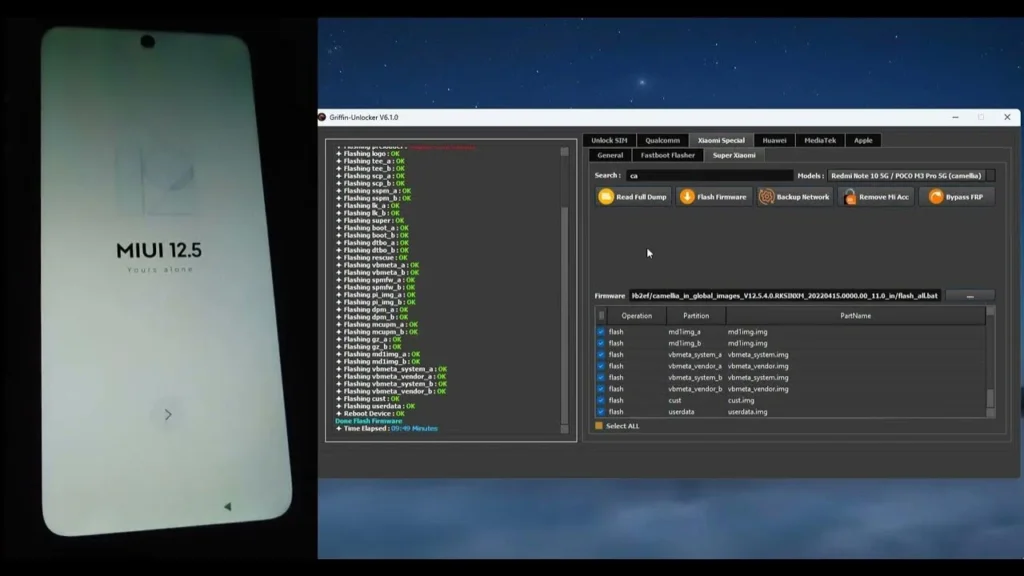Uncheck the md1img_a flash checkbox
This screenshot has width=1024, height=576.
click(x=601, y=332)
